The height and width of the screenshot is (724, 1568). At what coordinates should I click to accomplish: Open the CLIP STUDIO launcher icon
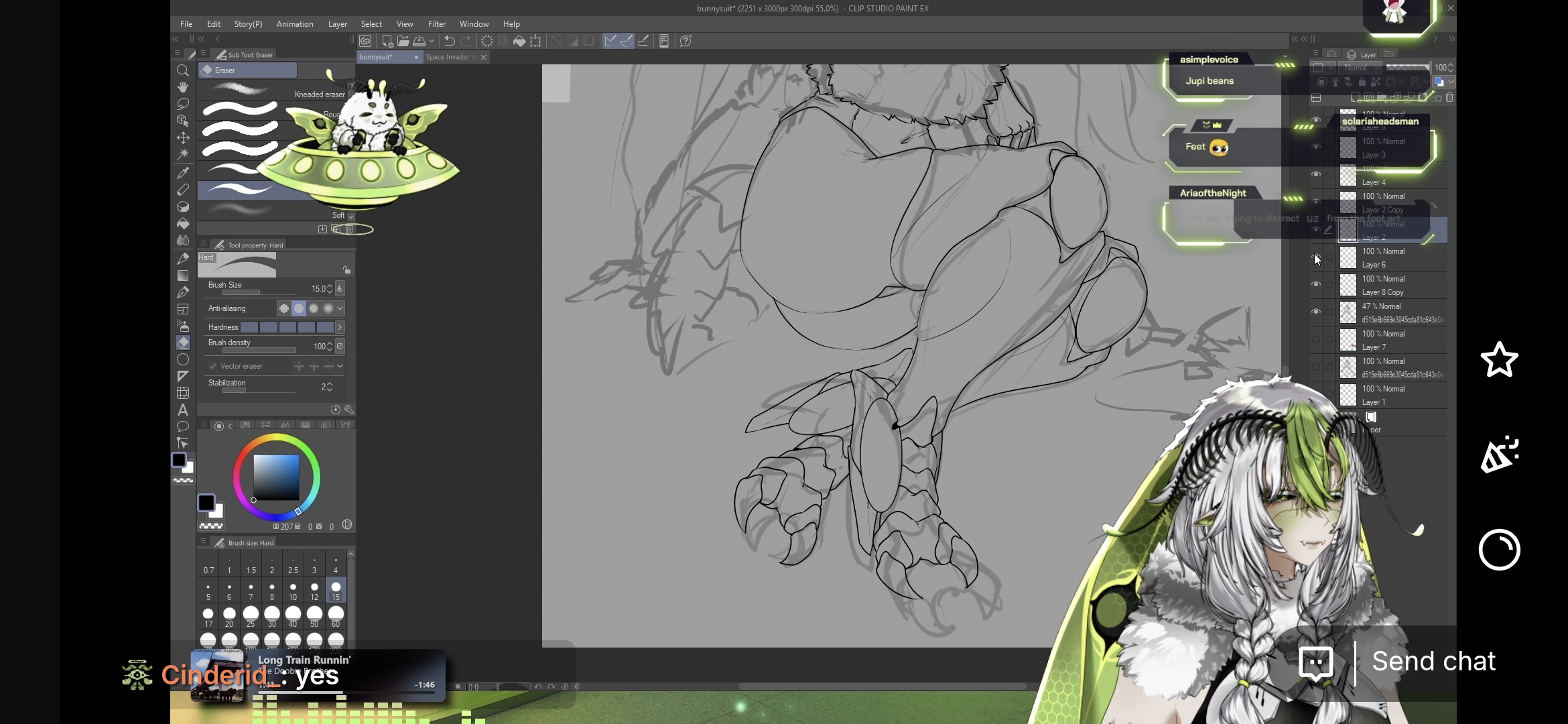tap(365, 41)
